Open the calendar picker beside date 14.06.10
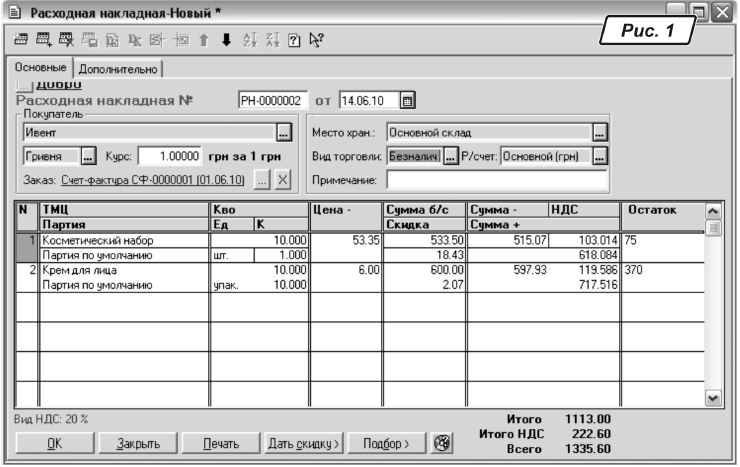Viewport: 740px width, 467px height. click(x=407, y=100)
